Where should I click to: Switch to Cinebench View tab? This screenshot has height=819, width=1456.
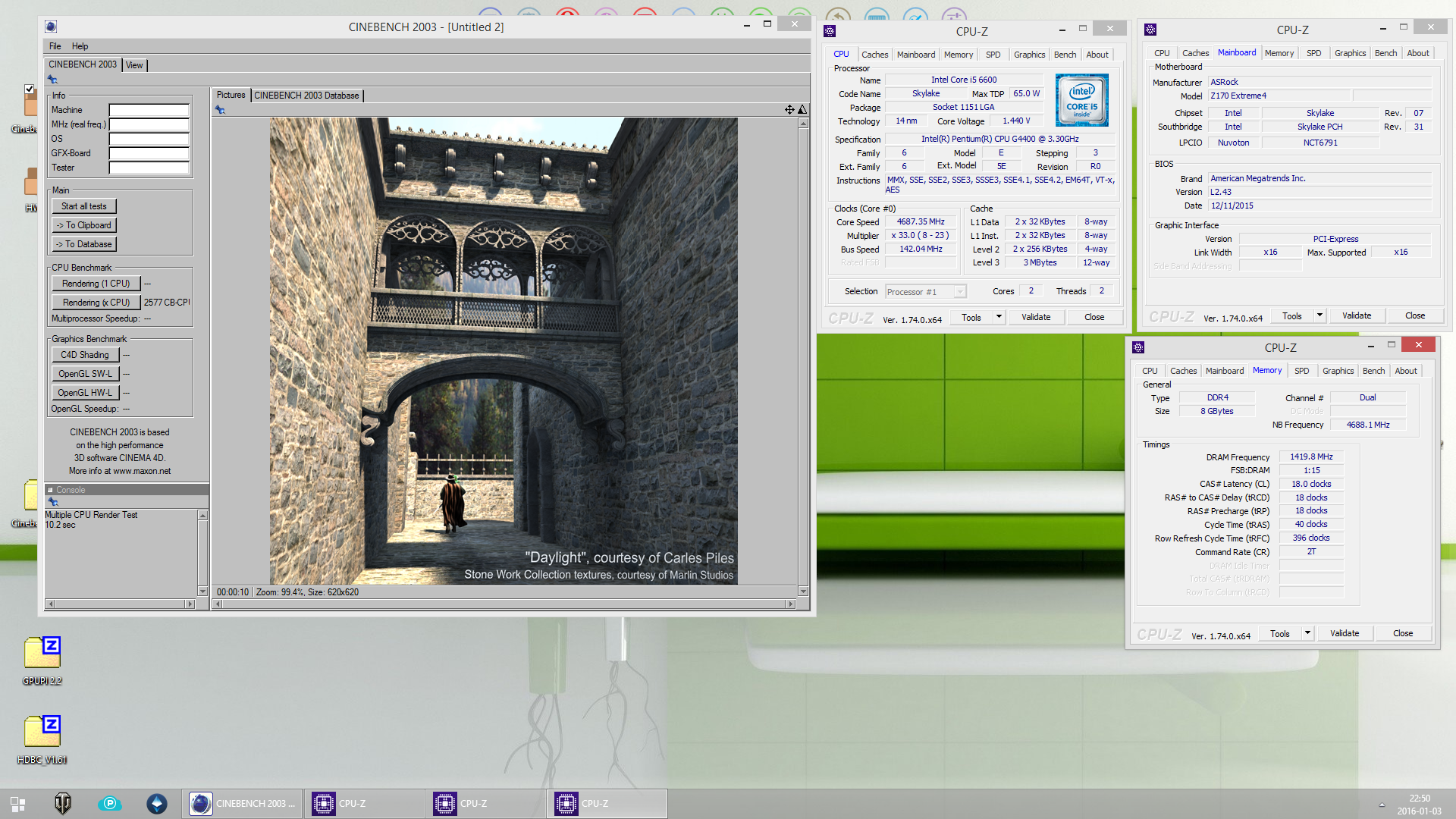(134, 65)
